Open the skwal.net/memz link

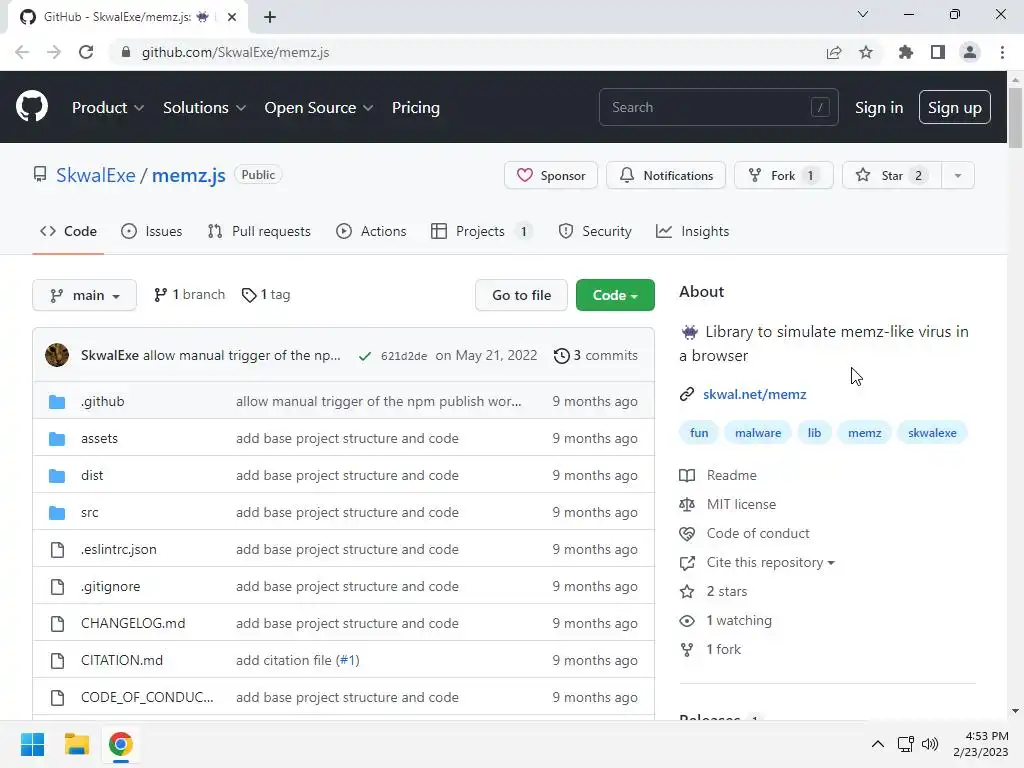(x=754, y=394)
